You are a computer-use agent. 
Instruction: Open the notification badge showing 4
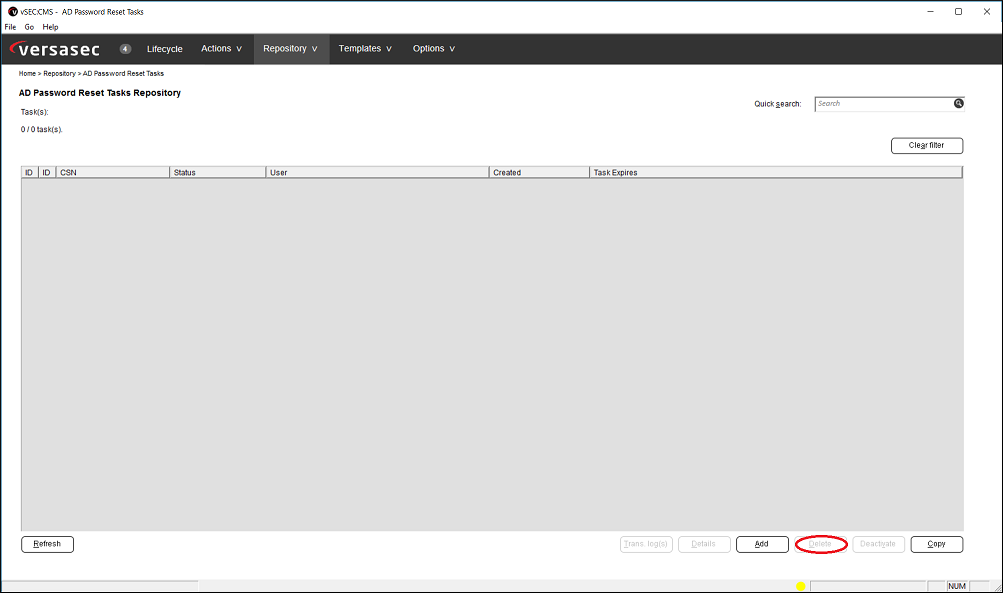(125, 49)
